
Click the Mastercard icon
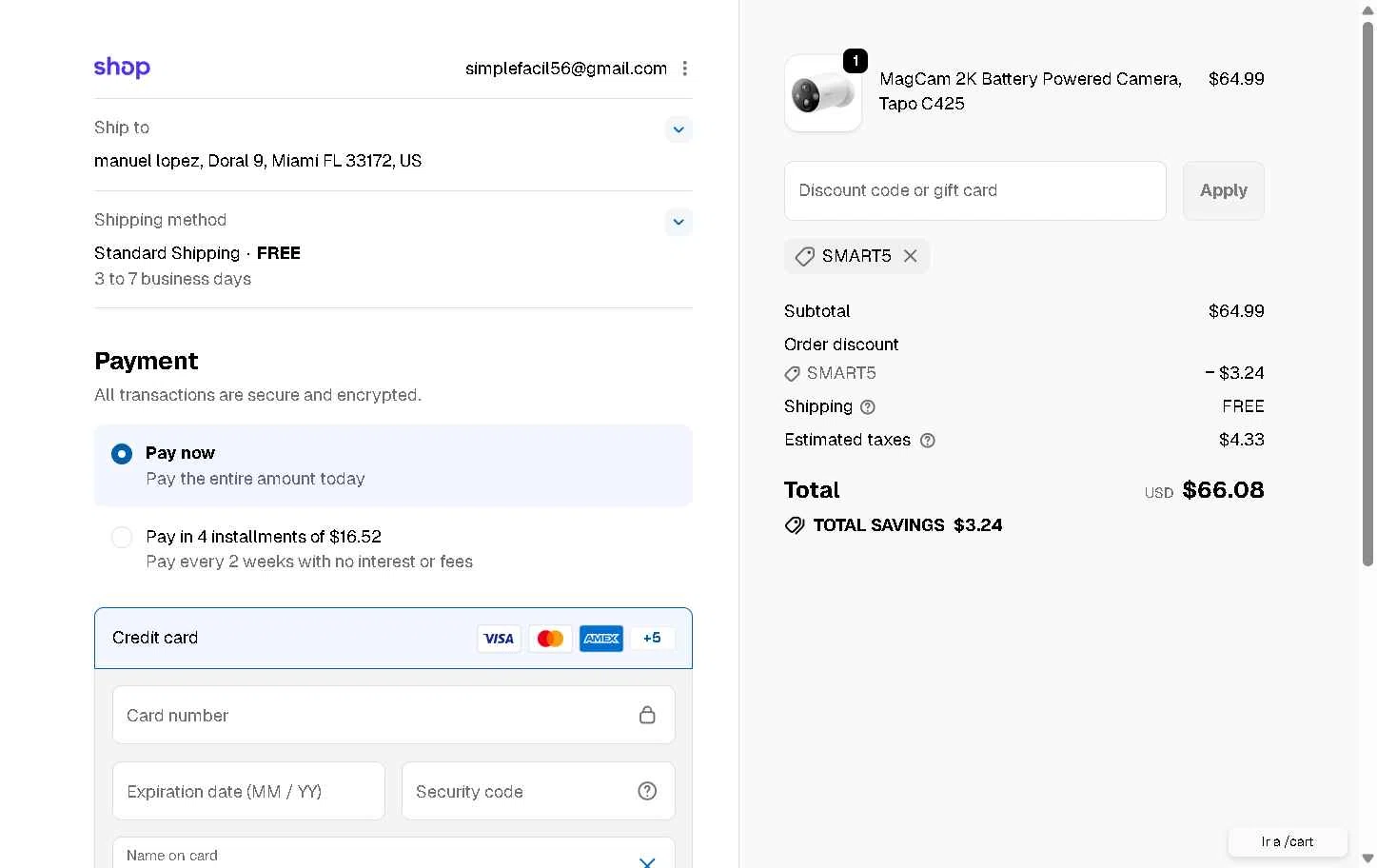coord(550,639)
